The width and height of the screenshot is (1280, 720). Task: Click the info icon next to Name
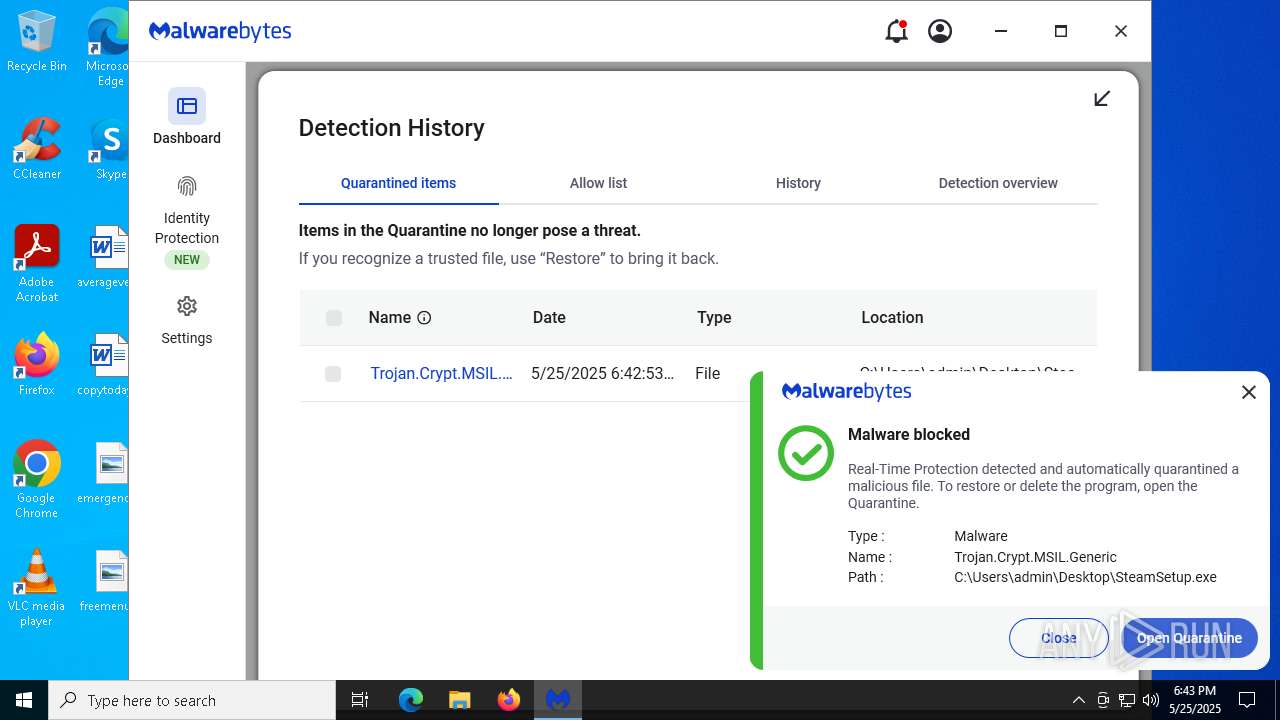click(424, 318)
